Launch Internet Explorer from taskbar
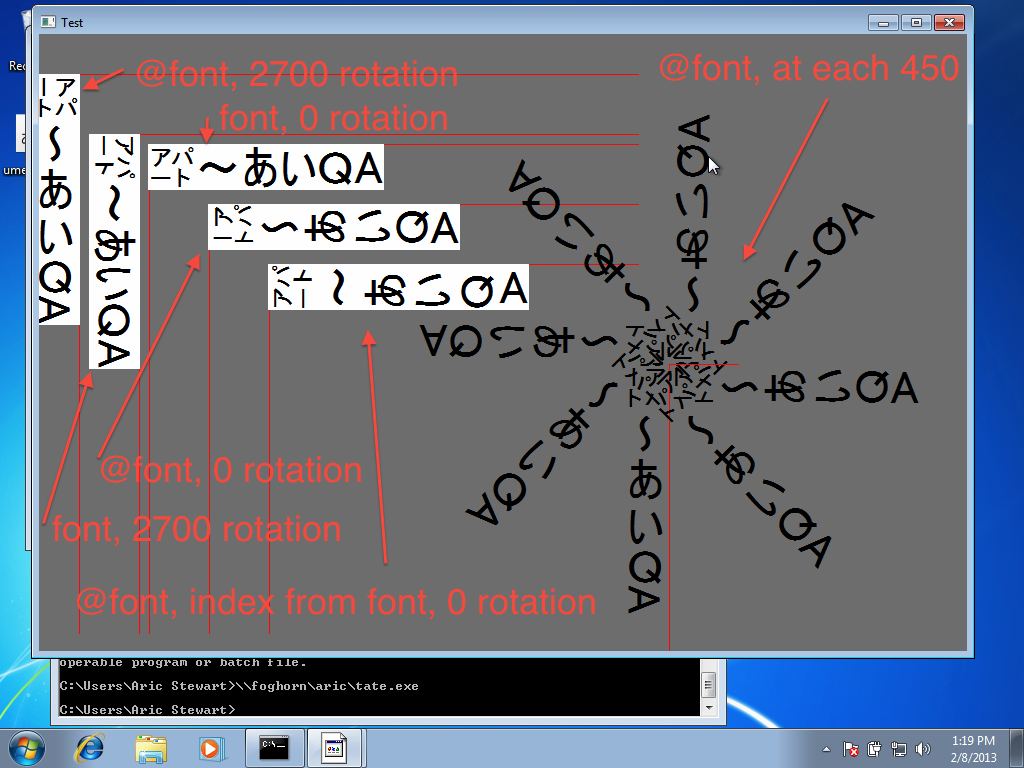This screenshot has width=1024, height=768. (x=91, y=747)
